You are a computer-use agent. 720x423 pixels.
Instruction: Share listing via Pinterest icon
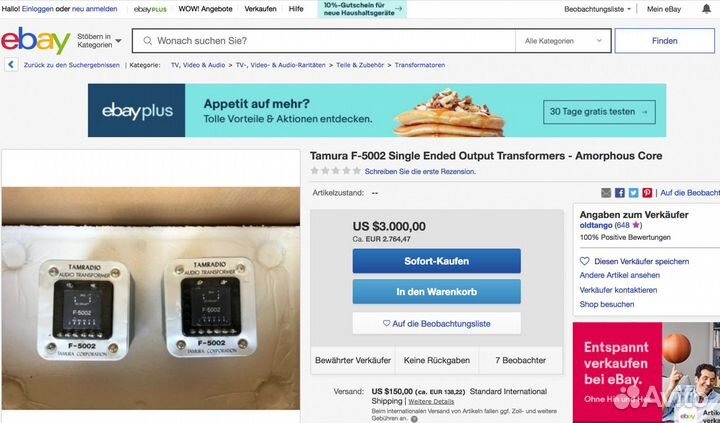click(x=647, y=193)
